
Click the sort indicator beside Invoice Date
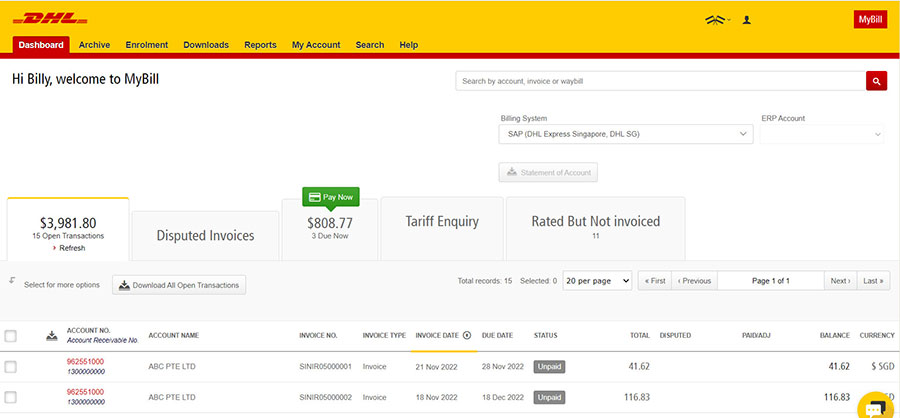click(467, 335)
